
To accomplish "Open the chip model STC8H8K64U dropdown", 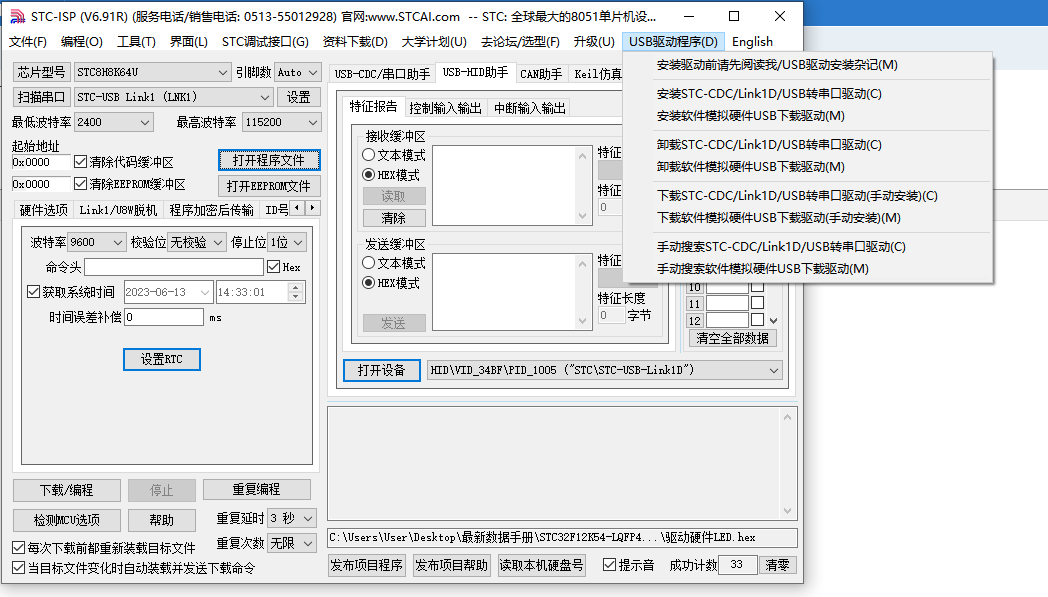I will point(152,72).
